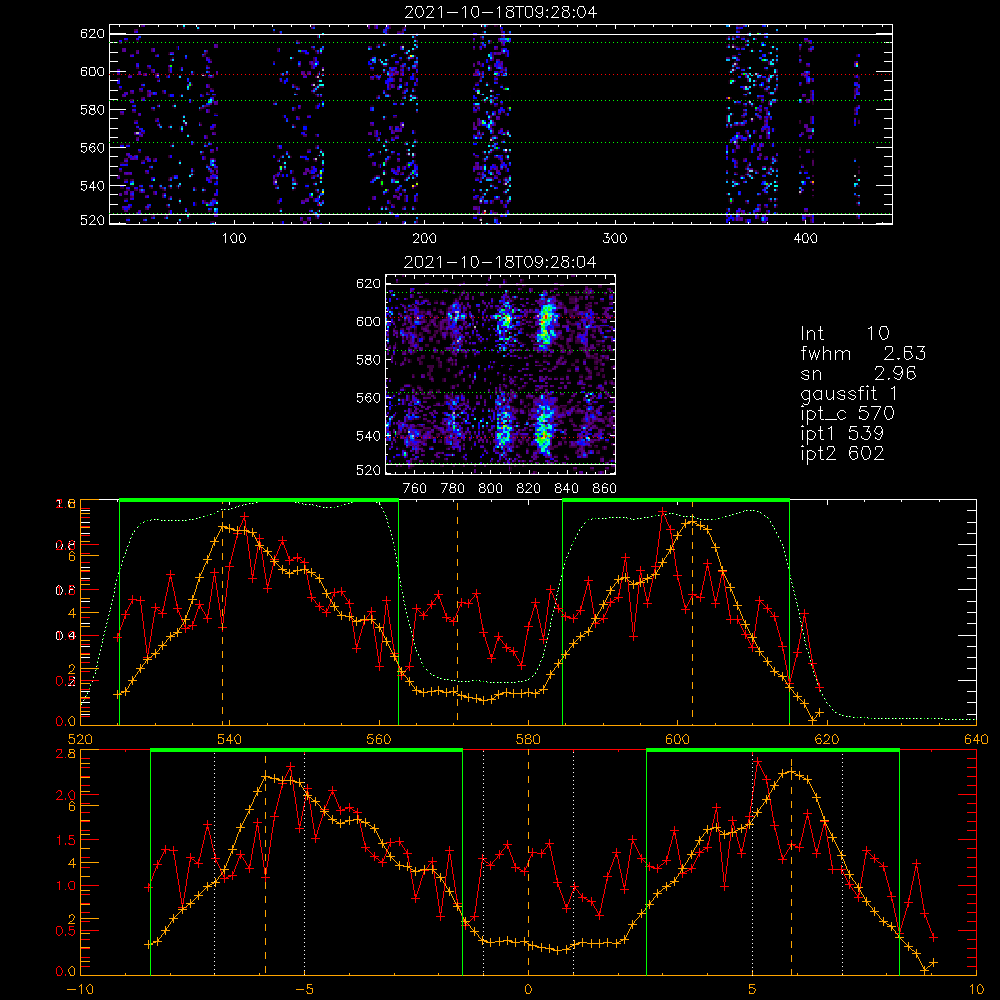Viewport: 1000px width, 1000px height.
Task: Click the '860' x-axis label under the middle image
Action: [605, 489]
